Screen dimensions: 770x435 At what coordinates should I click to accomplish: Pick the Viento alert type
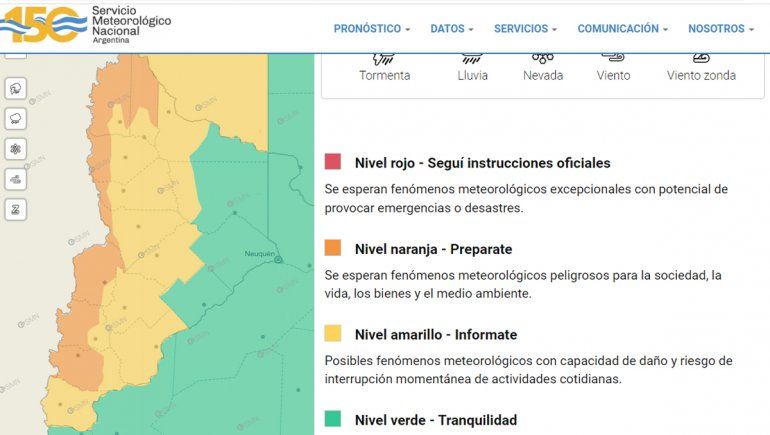613,66
